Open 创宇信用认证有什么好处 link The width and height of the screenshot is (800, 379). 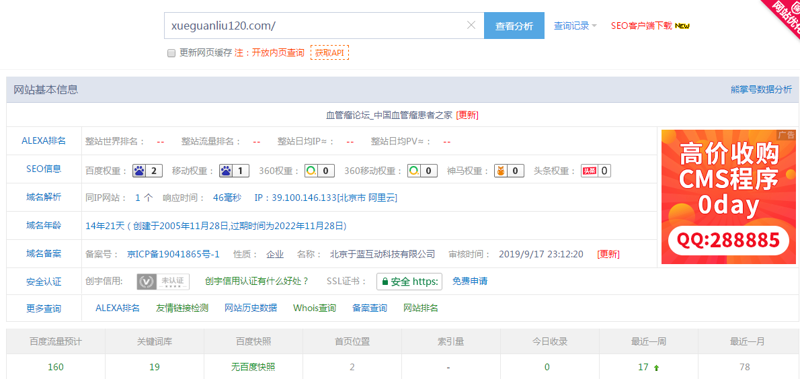(257, 281)
